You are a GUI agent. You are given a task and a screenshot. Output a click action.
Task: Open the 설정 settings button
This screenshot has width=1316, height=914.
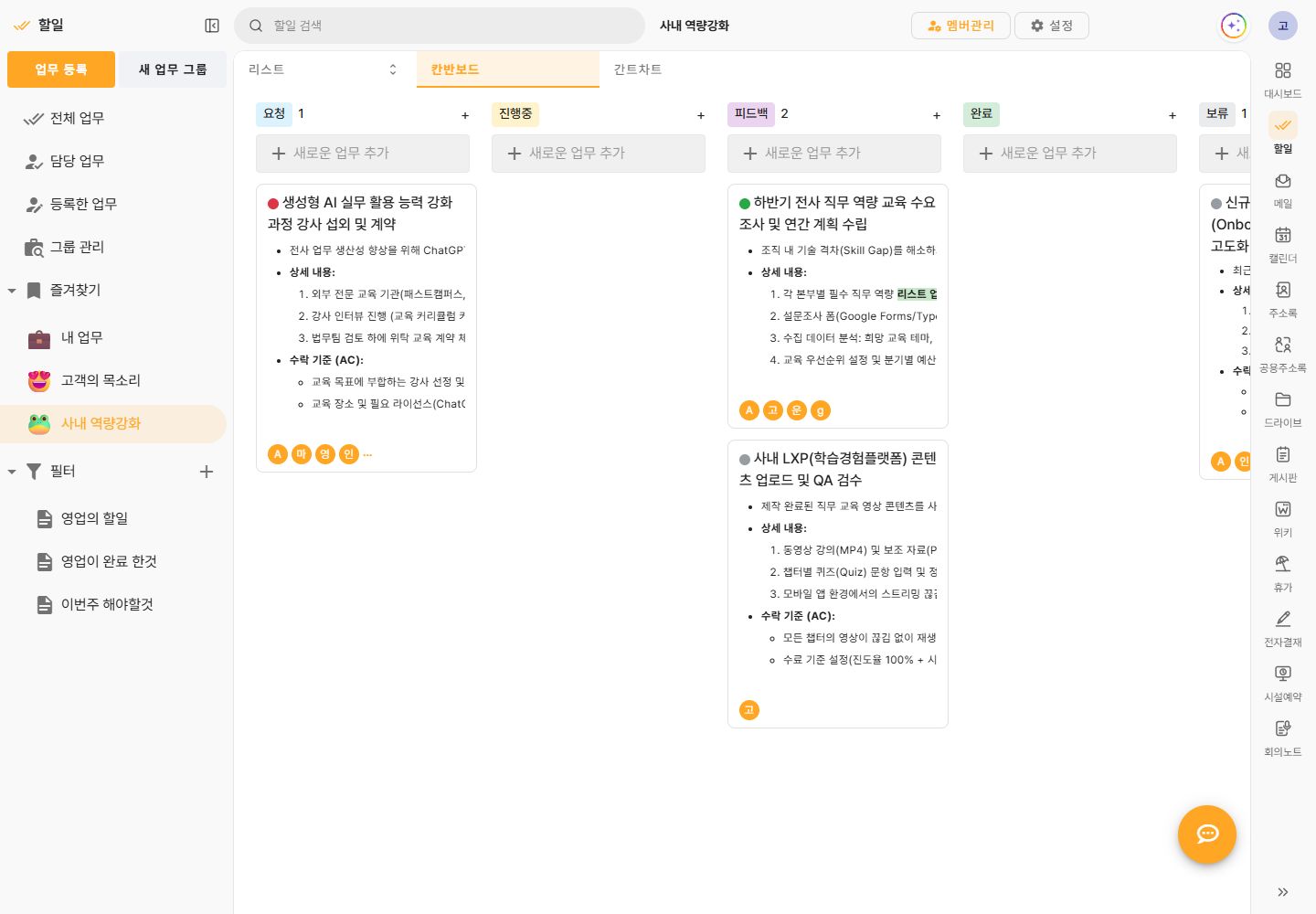[1052, 26]
